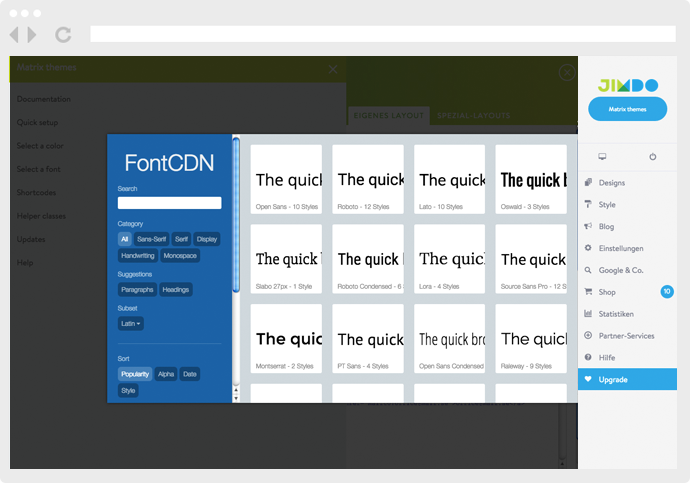Viewport: 690px width, 483px height.
Task: Click the Shop notification badge 10
Action: [667, 291]
